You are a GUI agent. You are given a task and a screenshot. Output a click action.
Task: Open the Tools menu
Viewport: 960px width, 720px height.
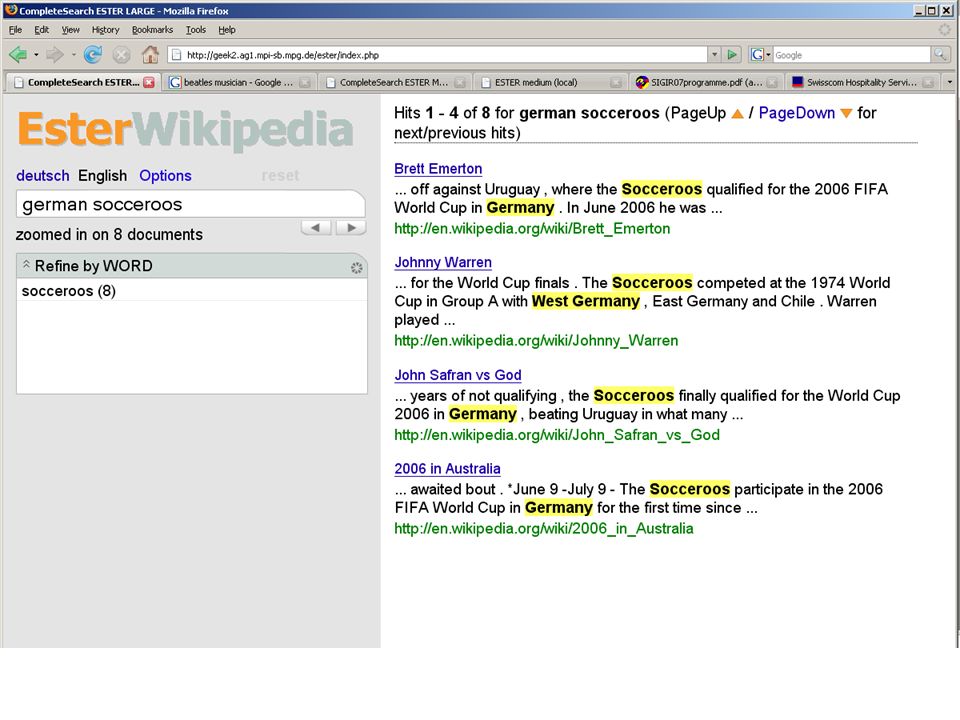point(196,29)
